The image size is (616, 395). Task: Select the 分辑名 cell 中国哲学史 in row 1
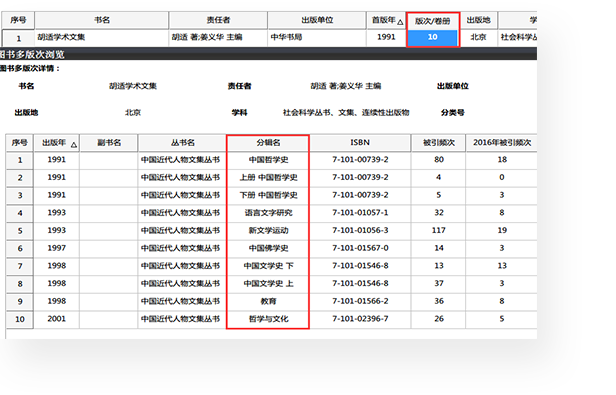coord(268,160)
